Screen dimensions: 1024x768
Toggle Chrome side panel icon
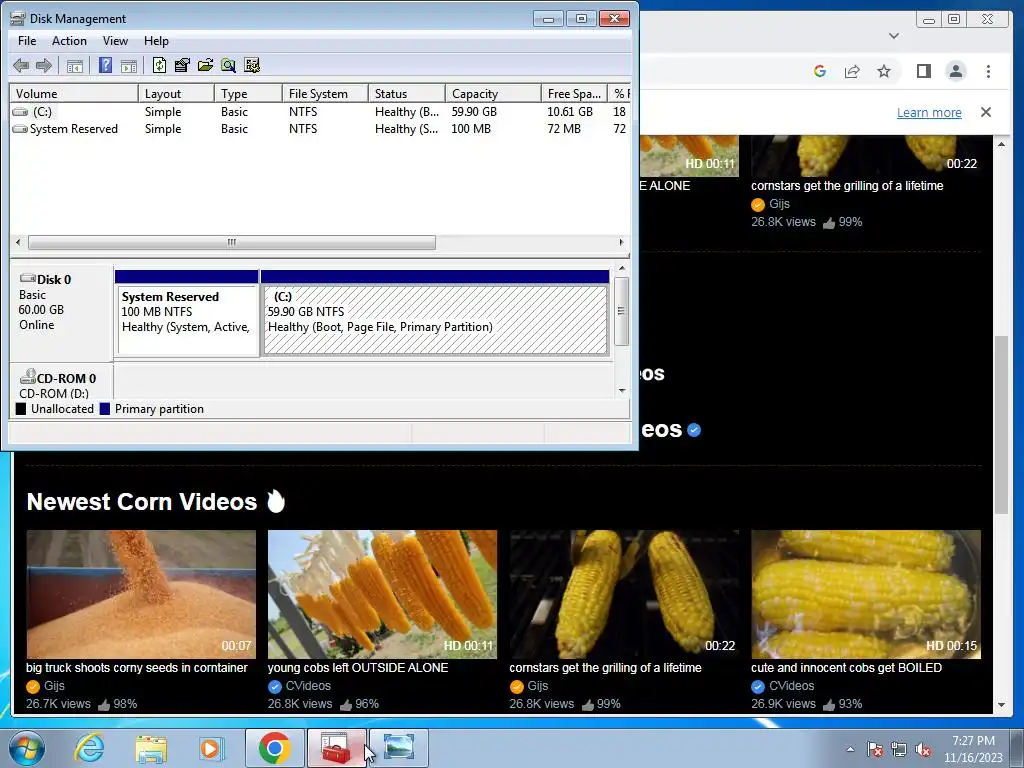click(x=923, y=71)
